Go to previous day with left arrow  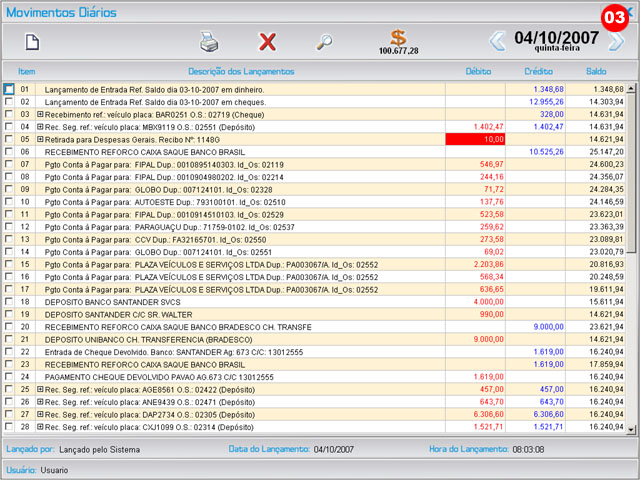coord(497,41)
